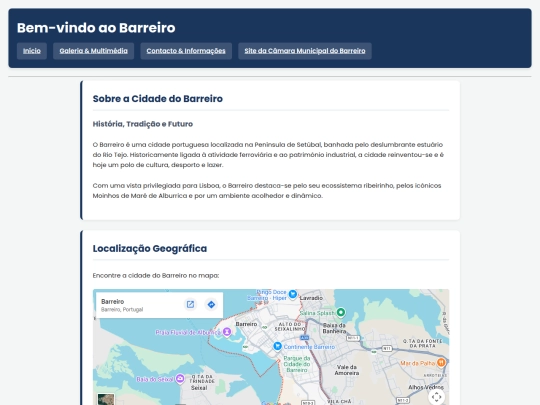The height and width of the screenshot is (405, 540).
Task: Click 'Sobre a Cidade do Barreiro' heading
Action: click(158, 99)
